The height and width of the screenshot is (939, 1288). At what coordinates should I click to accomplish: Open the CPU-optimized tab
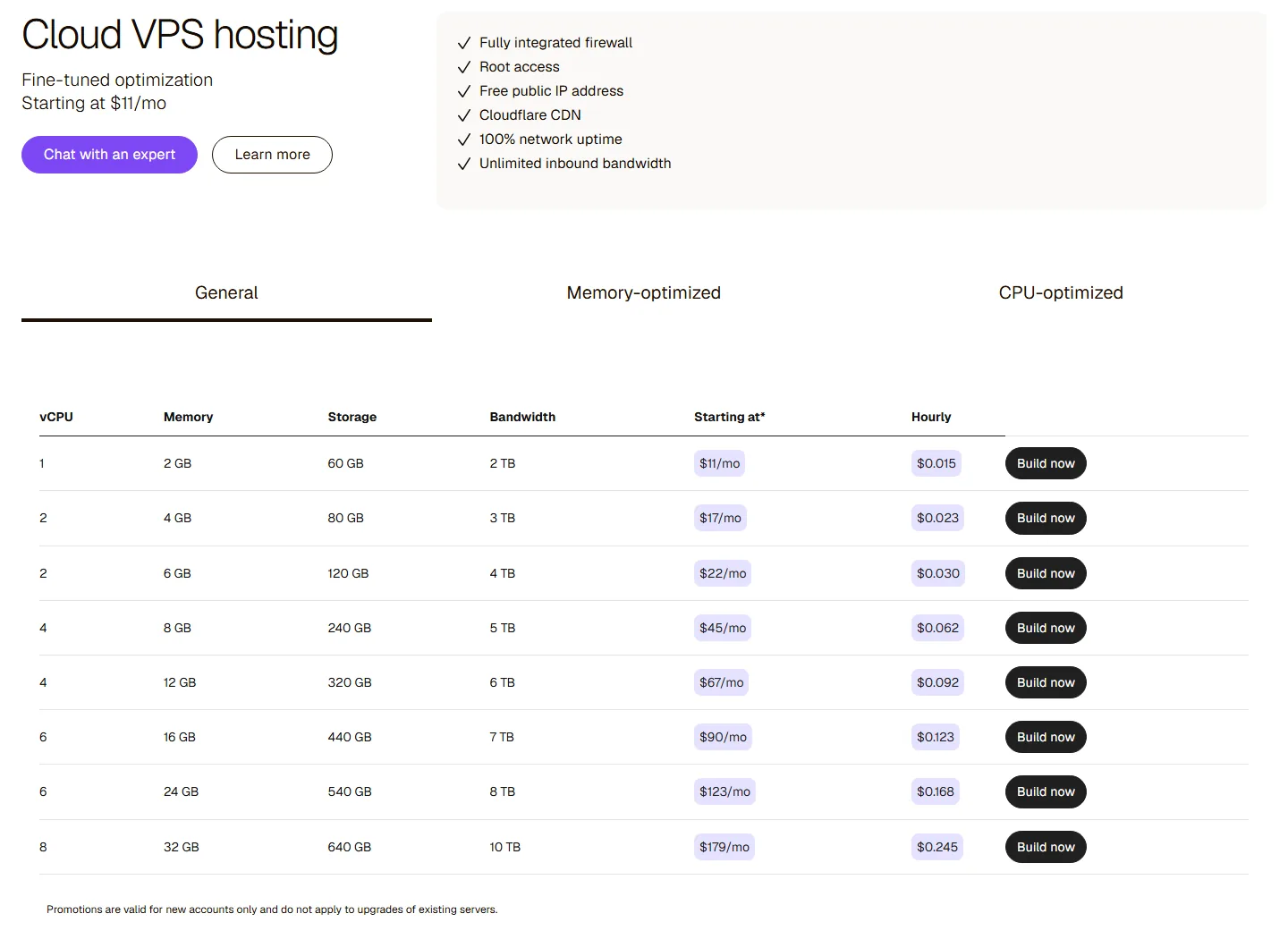point(1061,293)
